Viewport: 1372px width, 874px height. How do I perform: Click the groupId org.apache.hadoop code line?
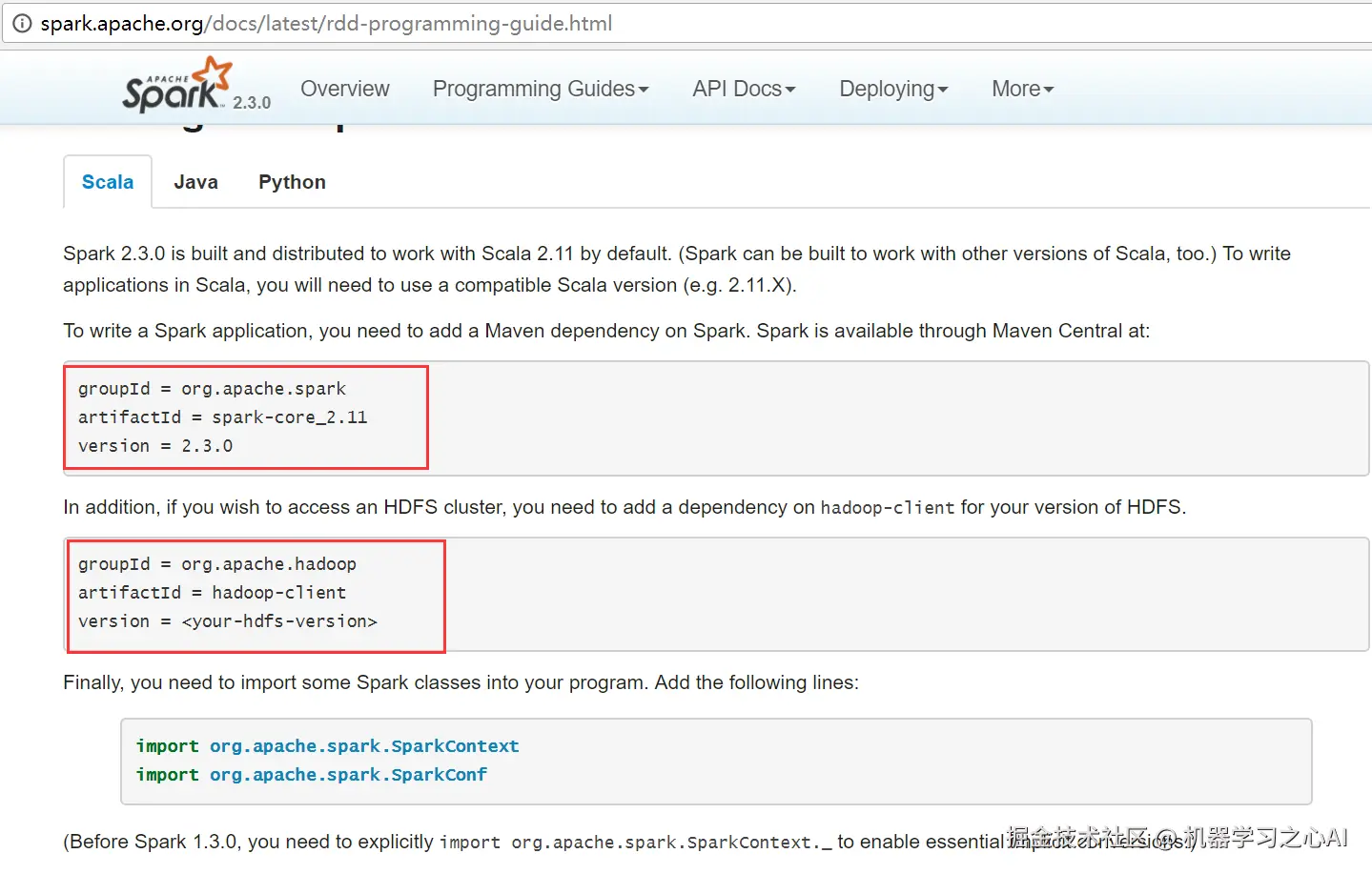point(217,564)
